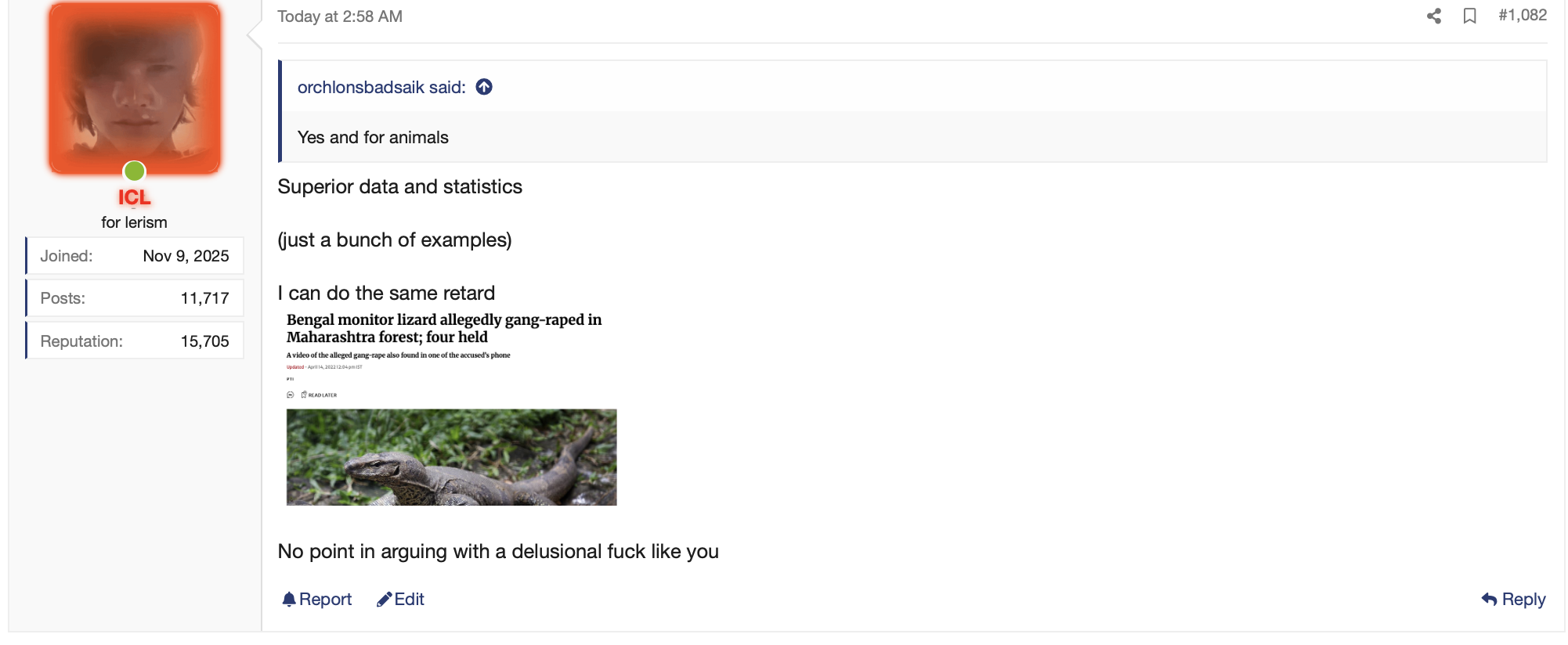Click the Joined date Nov 9, 2025
1568x645 pixels.
click(x=186, y=256)
